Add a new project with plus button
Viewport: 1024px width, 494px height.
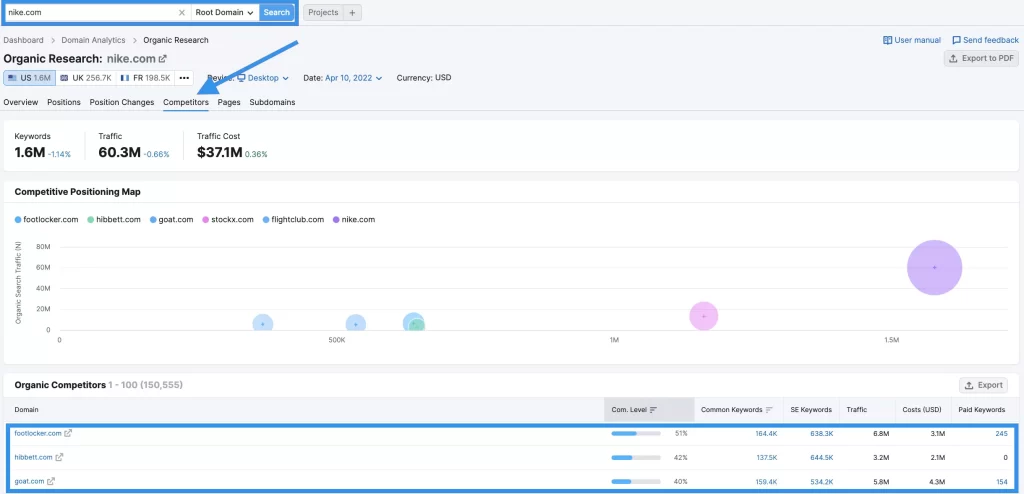tap(353, 12)
